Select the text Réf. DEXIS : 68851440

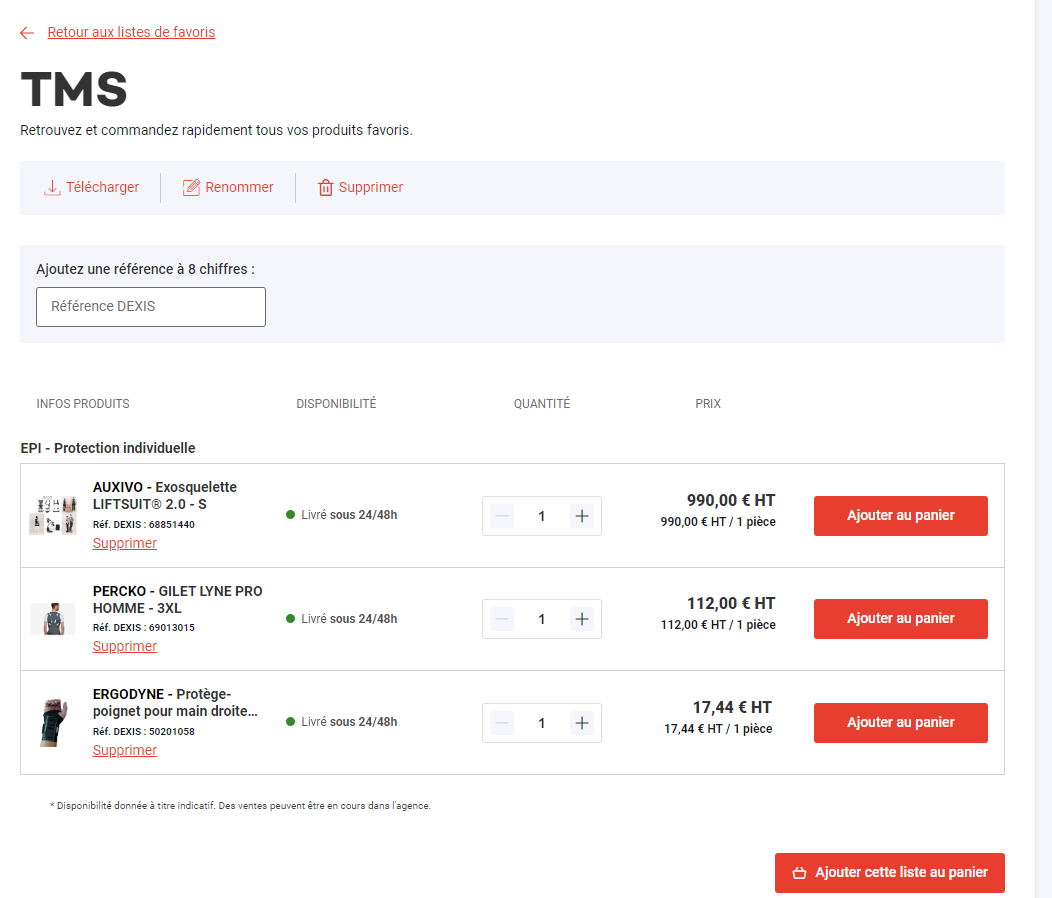[144, 525]
